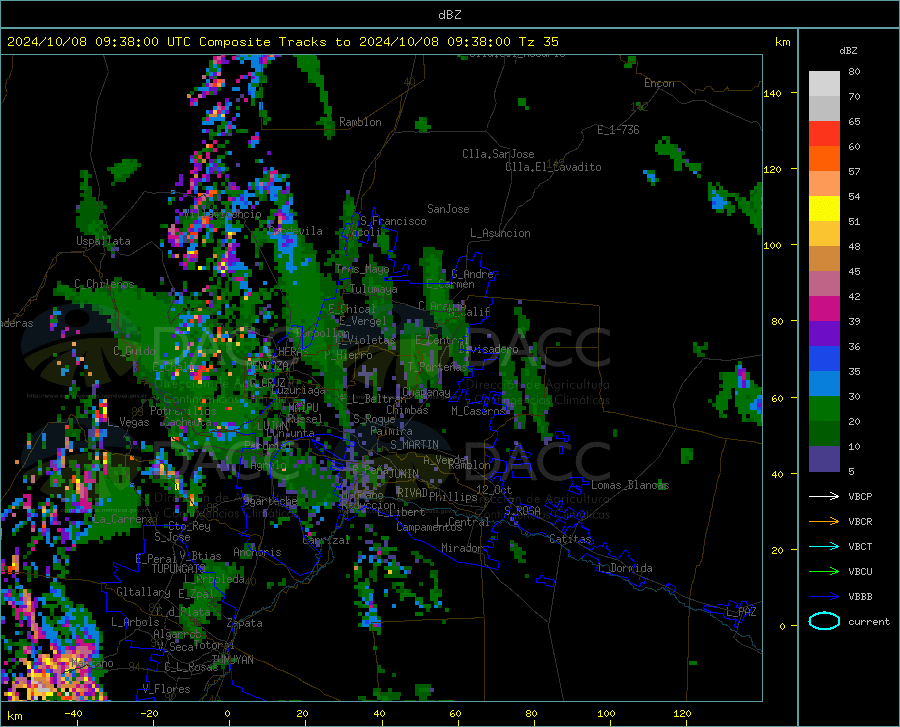Select the light blue 30-35 dBZ swatch

(824, 384)
